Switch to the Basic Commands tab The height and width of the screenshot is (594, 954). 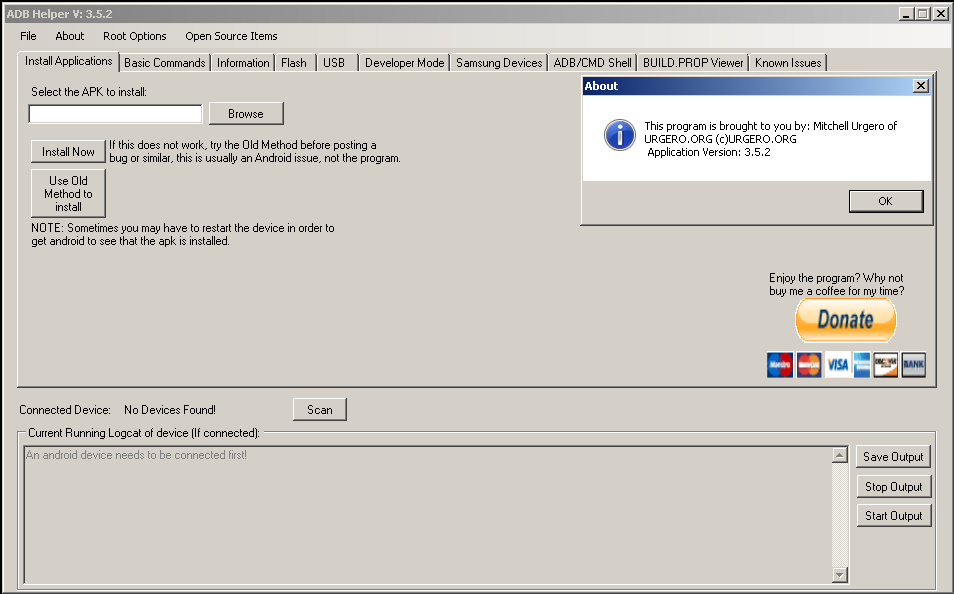(164, 63)
